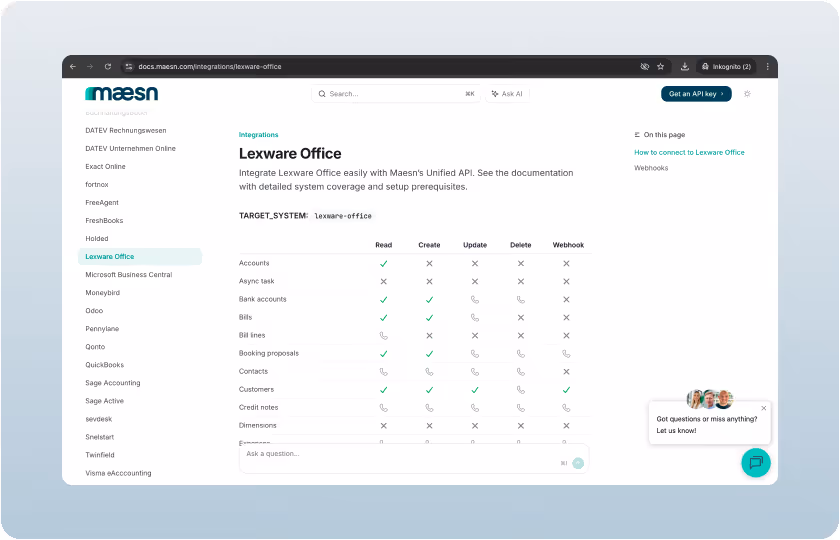Go to QuickBooks integration
Viewport: 840px width, 540px height.
[104, 365]
